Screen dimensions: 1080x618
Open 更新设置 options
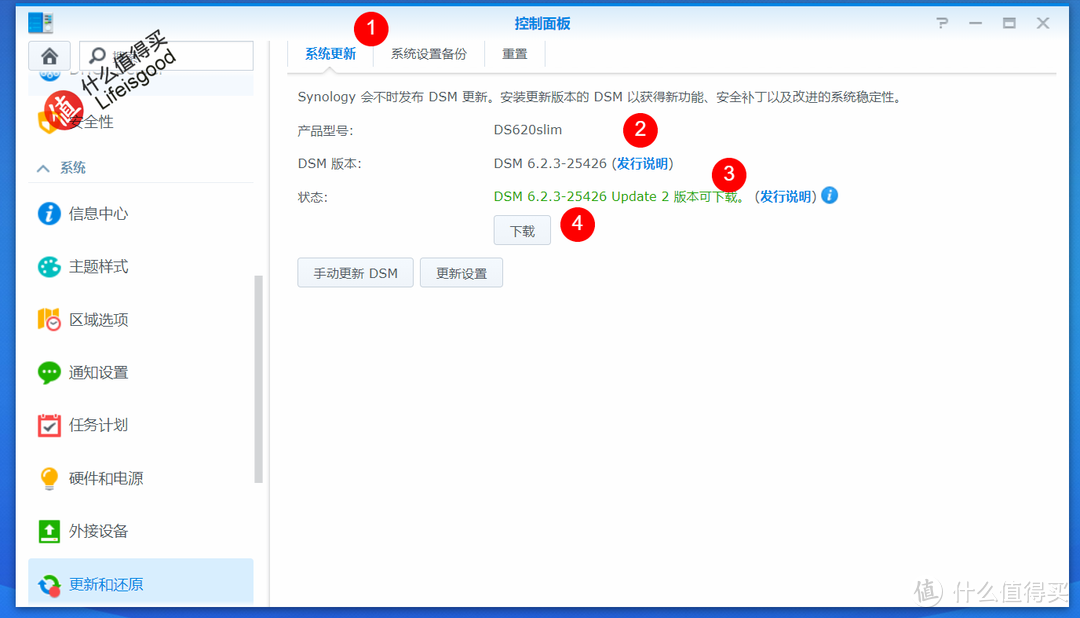tap(461, 272)
